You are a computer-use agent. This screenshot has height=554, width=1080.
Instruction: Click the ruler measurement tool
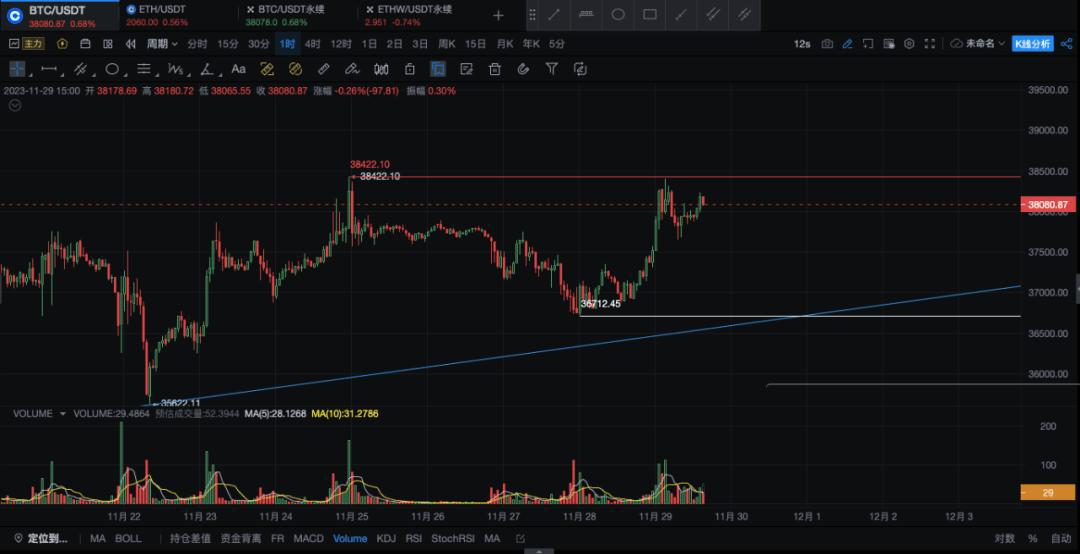(323, 69)
